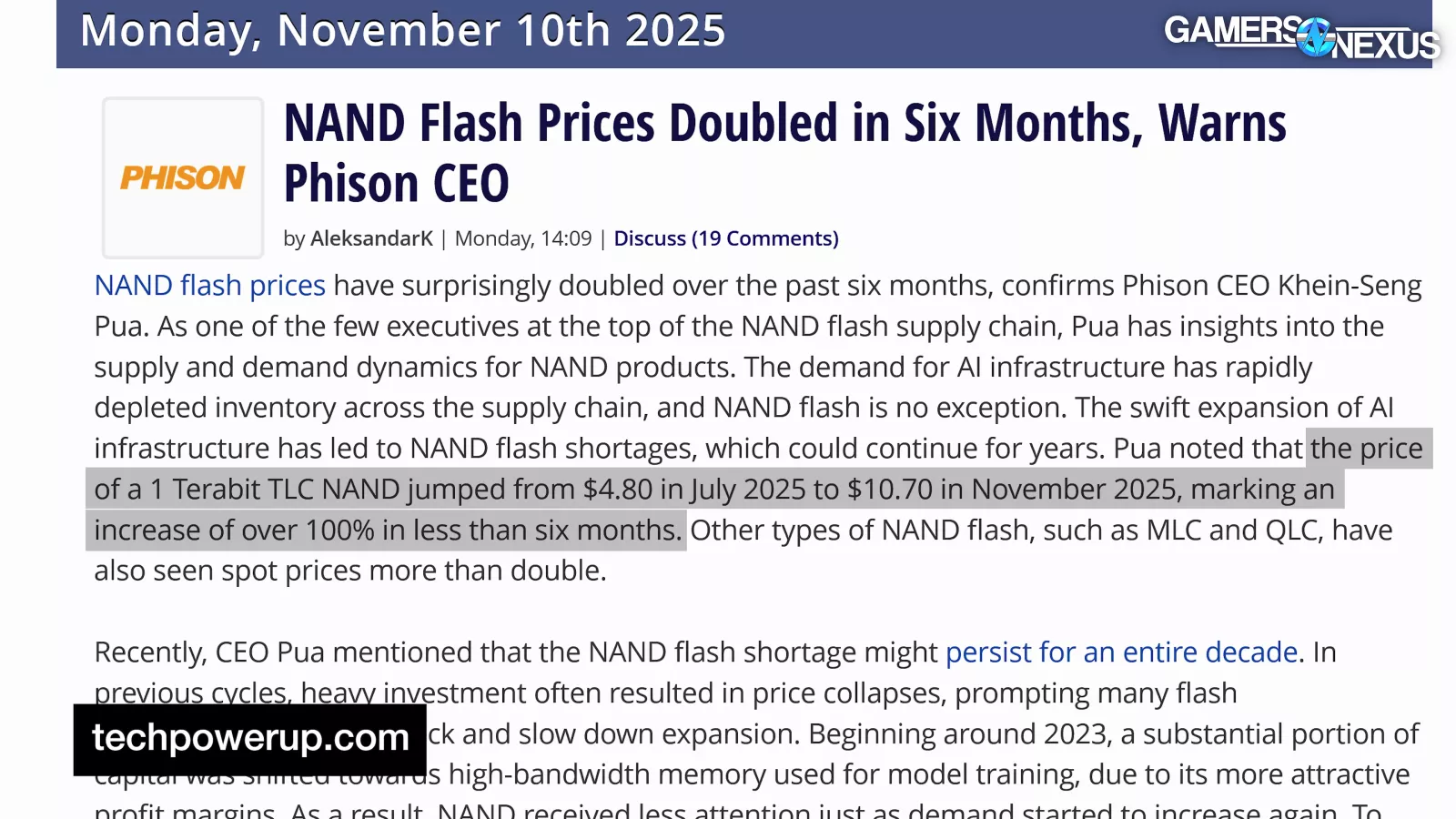Click the Gamers Nexus blue emblem icon

pyautogui.click(x=1316, y=37)
